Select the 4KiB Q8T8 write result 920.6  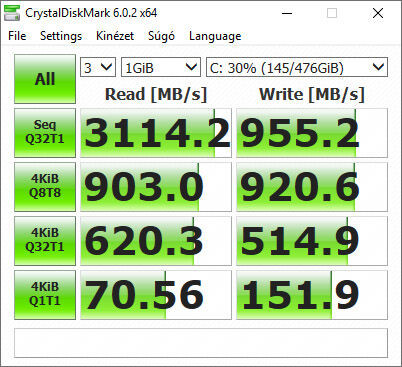(x=312, y=187)
